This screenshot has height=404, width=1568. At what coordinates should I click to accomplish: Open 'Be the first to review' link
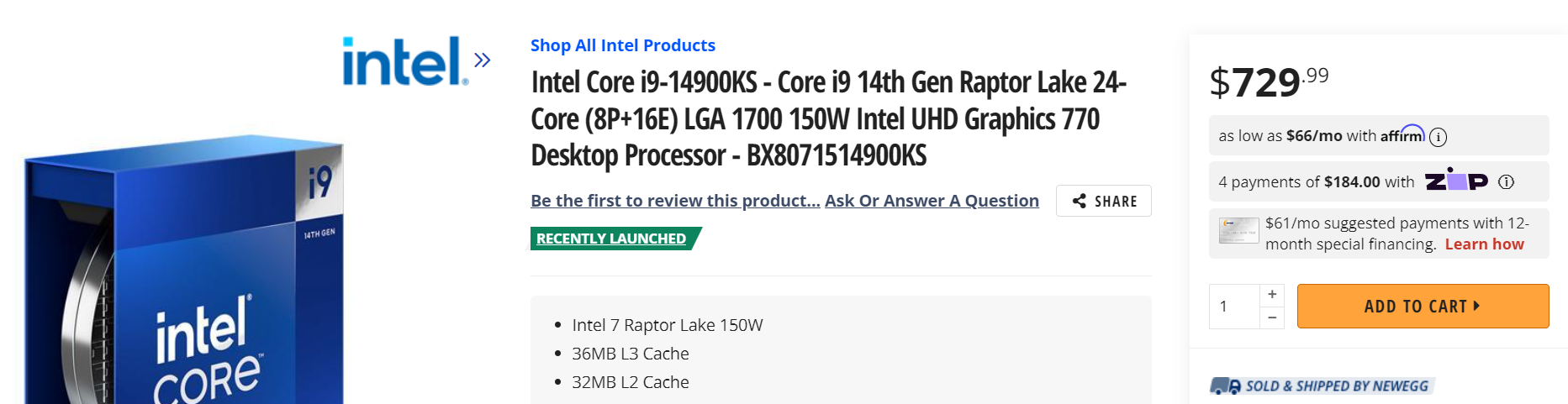(x=675, y=201)
